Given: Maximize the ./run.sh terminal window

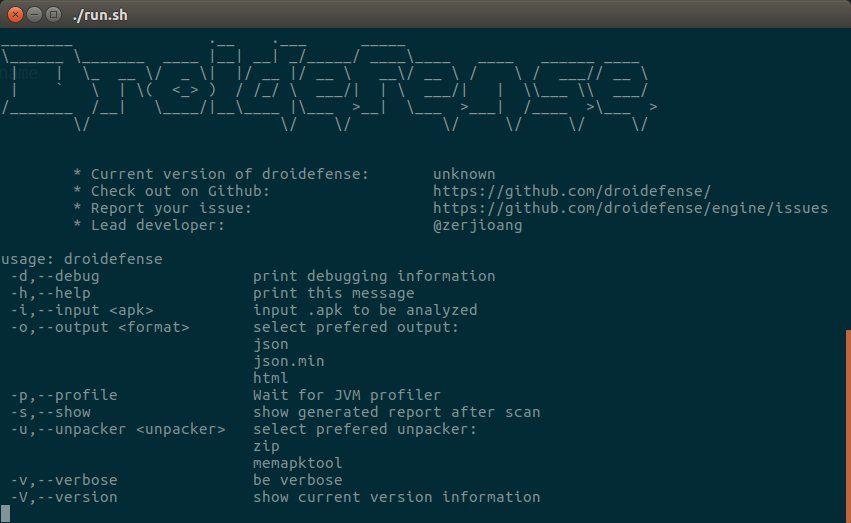Looking at the screenshot, I should click(x=53, y=15).
